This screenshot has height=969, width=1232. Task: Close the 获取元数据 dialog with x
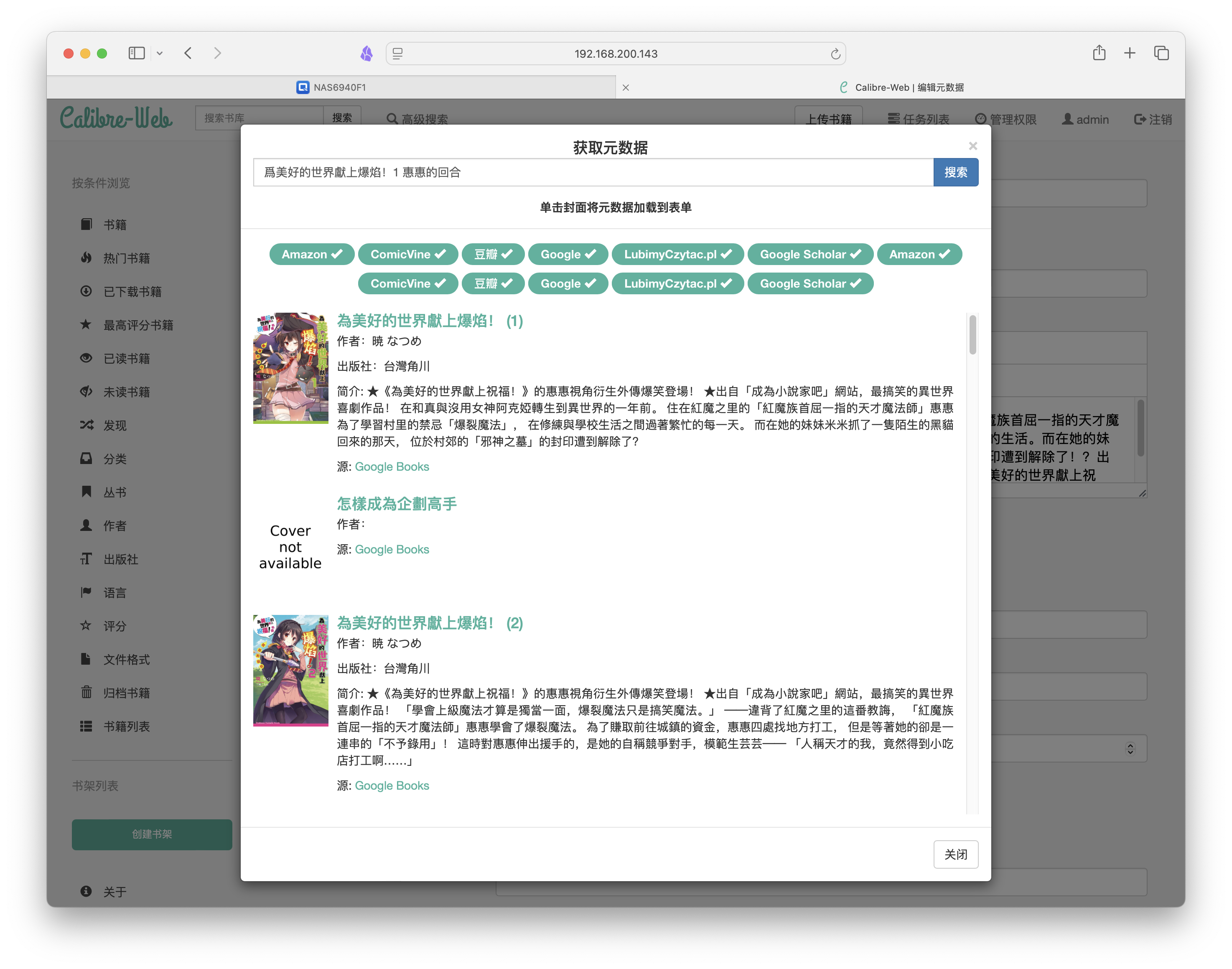click(x=973, y=146)
